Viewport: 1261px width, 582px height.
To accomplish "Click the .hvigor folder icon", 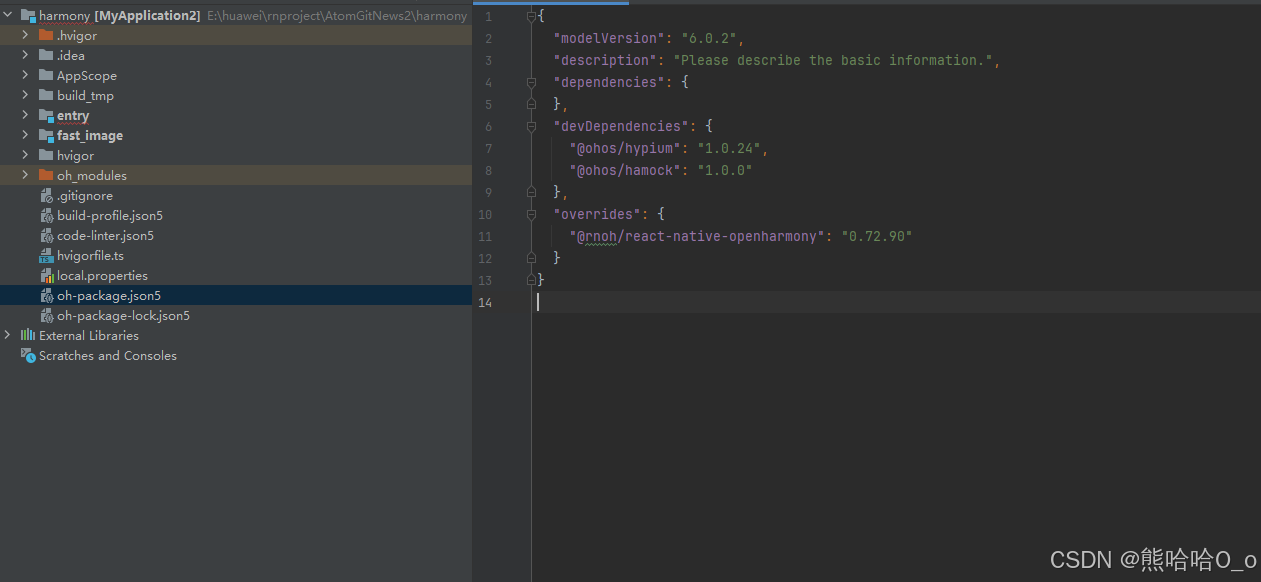I will click(46, 35).
